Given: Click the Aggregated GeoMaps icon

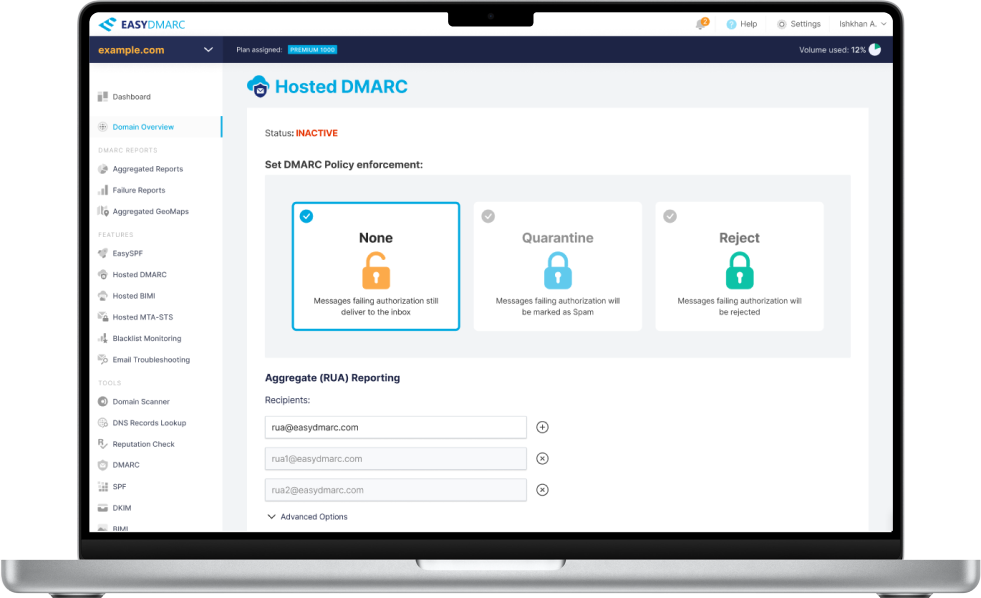Looking at the screenshot, I should click(x=103, y=211).
